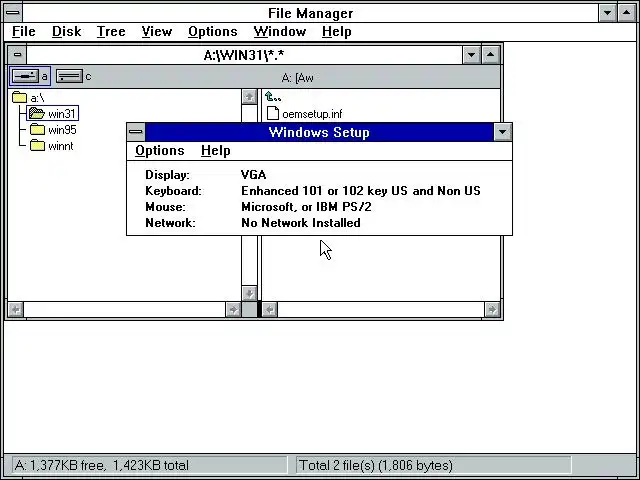Click file pane scroll right arrow

coord(492,310)
